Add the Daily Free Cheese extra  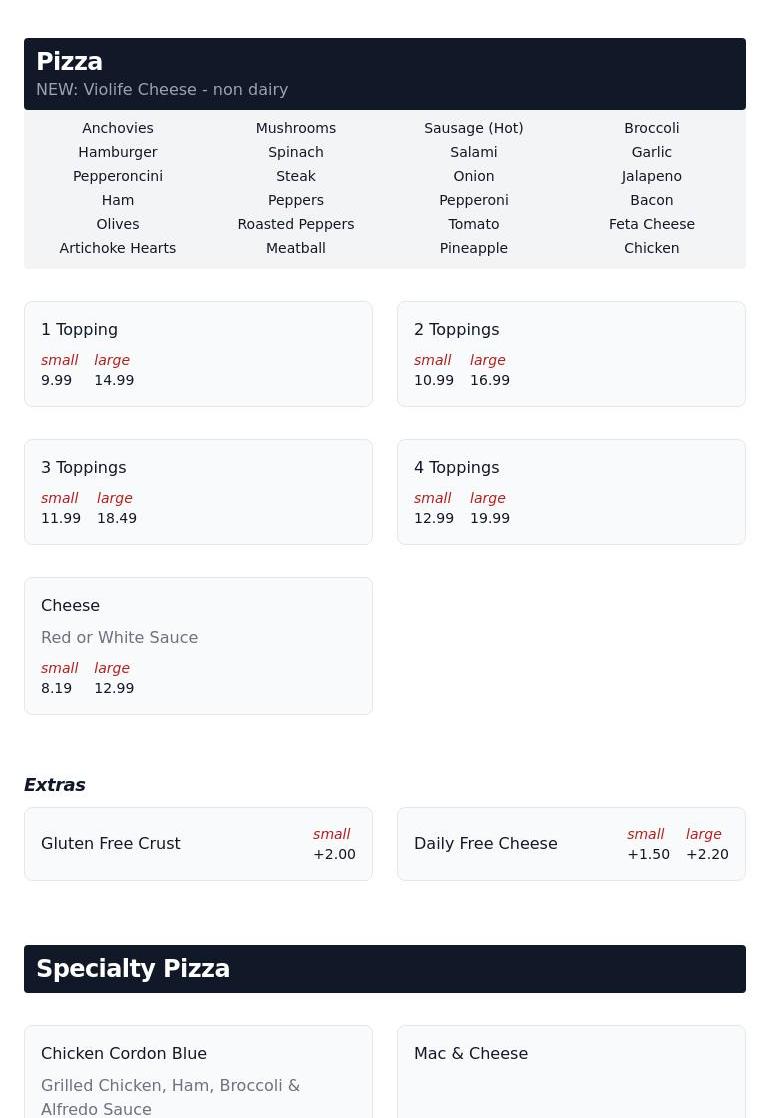click(x=571, y=844)
